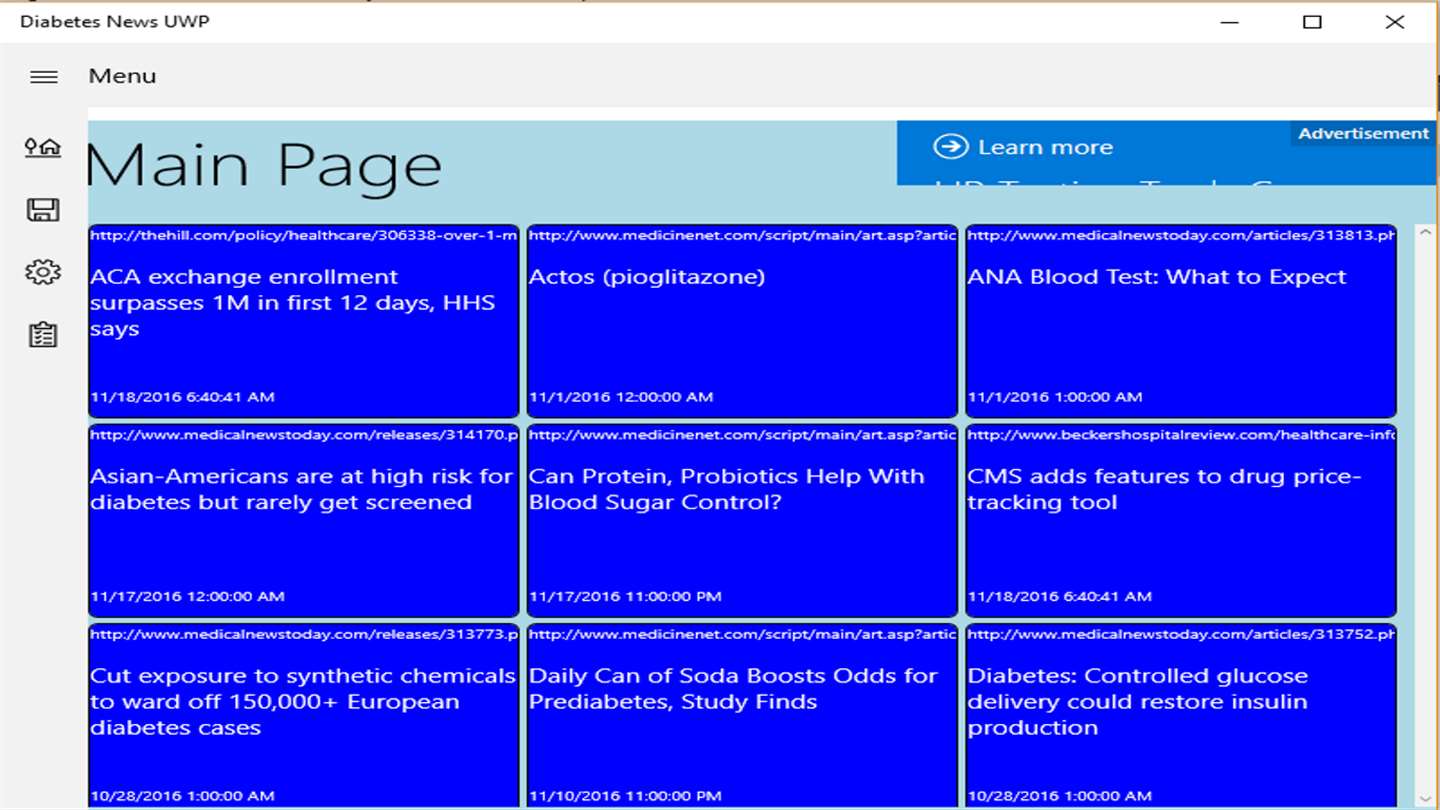Open ANA Blood Test: What to Expect
Image resolution: width=1440 pixels, height=810 pixels.
[x=1180, y=320]
